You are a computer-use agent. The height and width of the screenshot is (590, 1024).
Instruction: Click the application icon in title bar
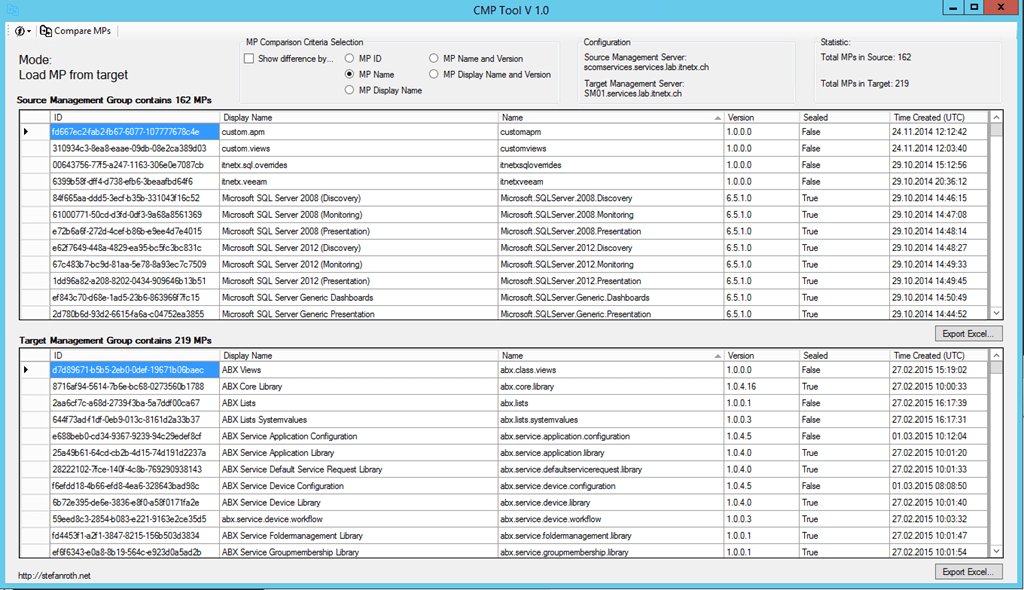[11, 9]
